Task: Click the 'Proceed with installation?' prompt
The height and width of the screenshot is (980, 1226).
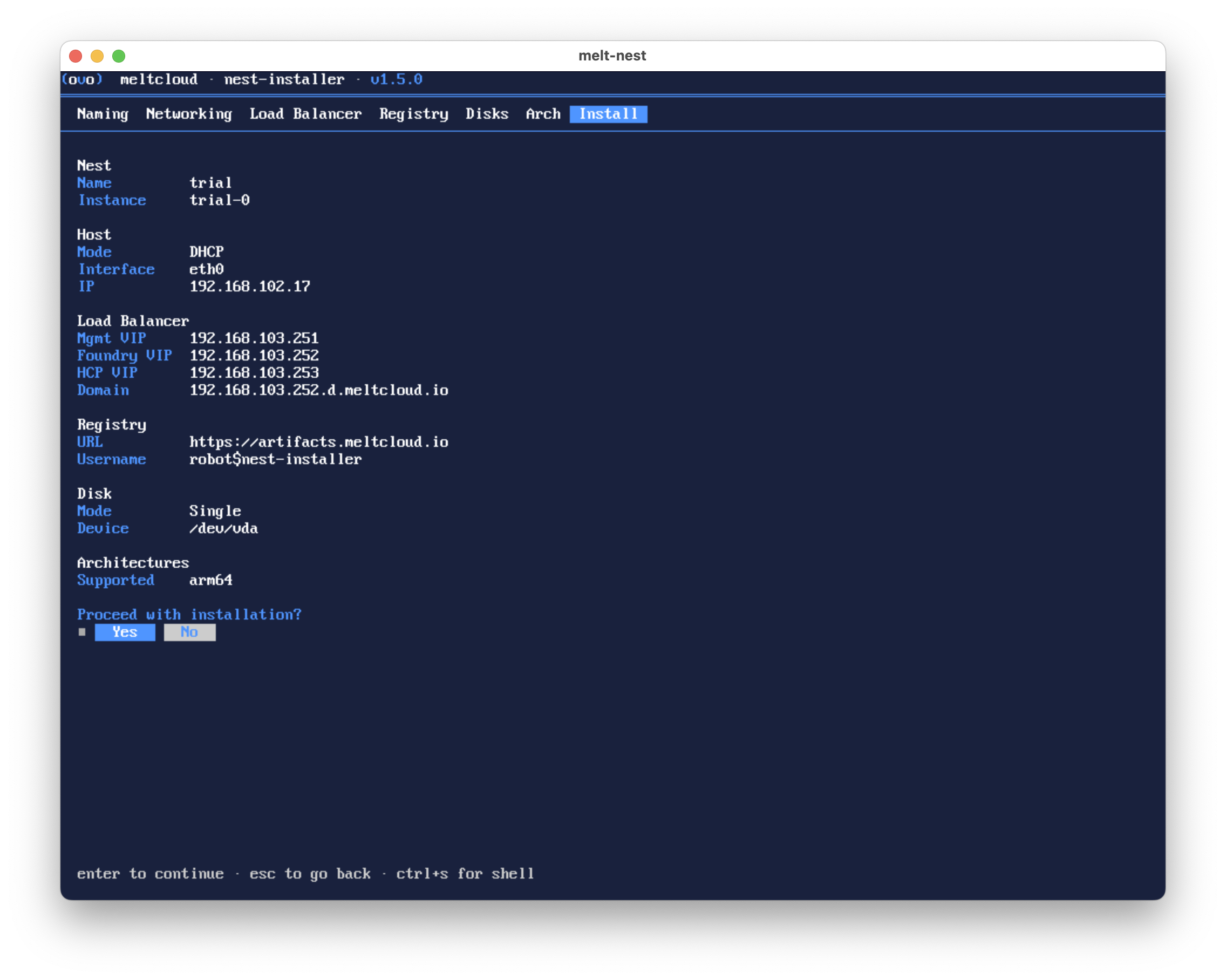Action: tap(189, 615)
